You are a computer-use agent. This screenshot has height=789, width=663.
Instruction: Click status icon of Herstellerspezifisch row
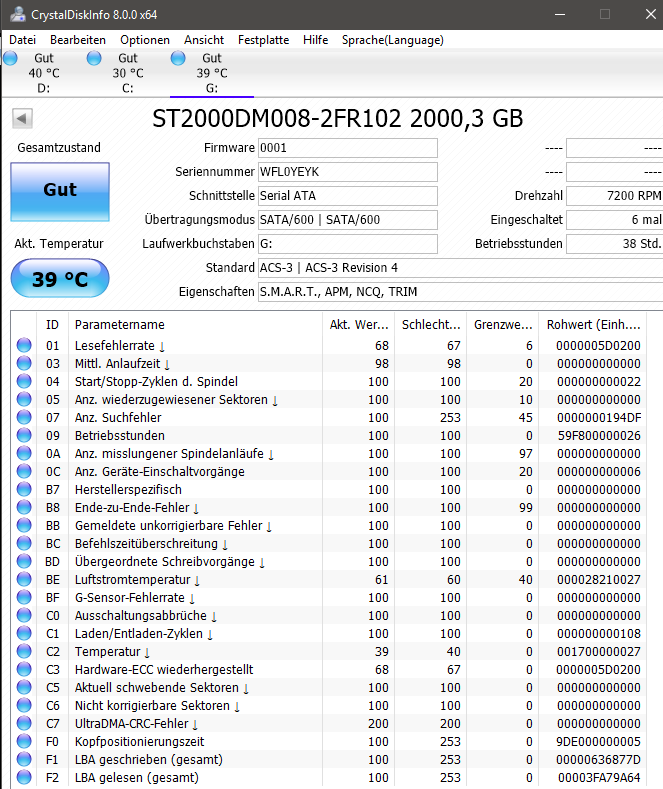tap(24, 489)
